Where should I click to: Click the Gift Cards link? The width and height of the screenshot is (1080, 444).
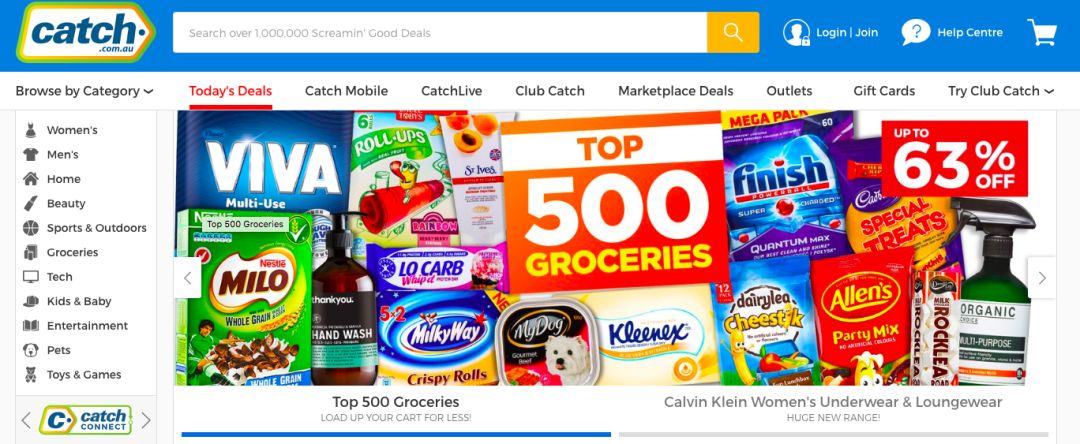click(884, 91)
